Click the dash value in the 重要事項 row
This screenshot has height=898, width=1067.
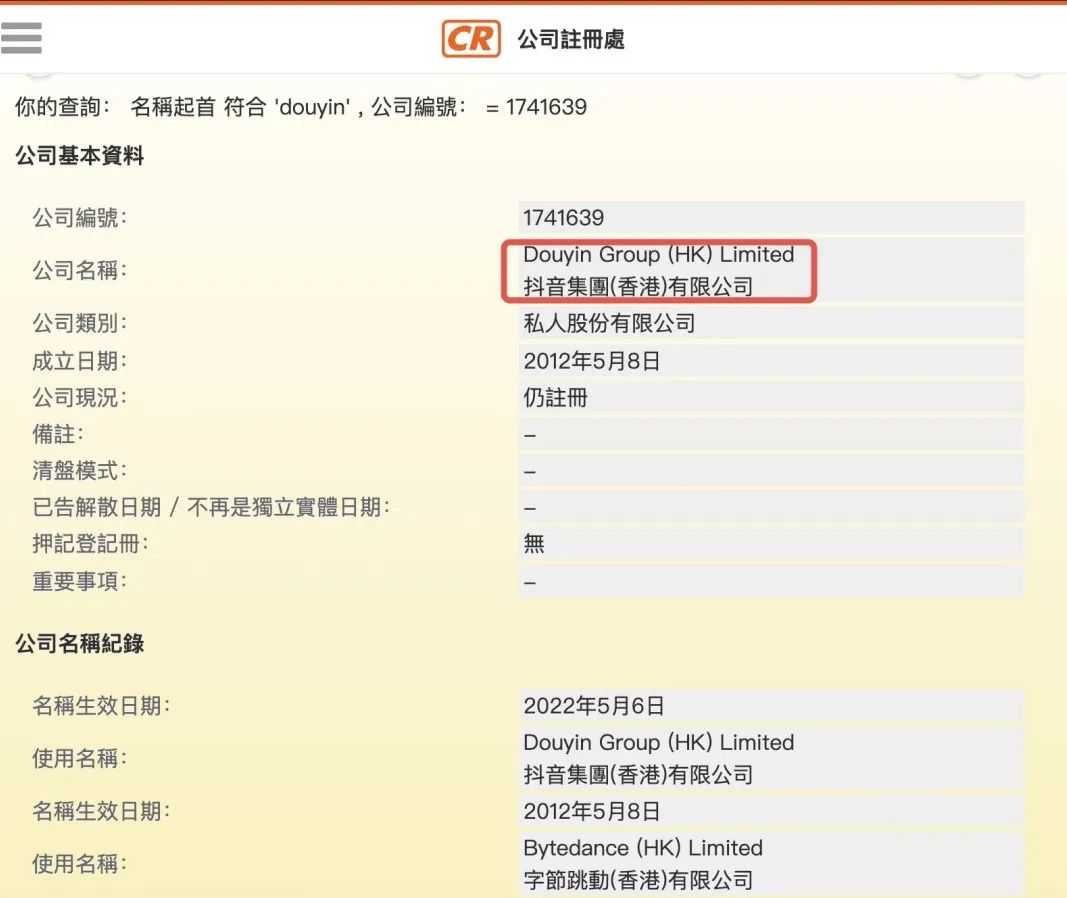click(x=530, y=583)
